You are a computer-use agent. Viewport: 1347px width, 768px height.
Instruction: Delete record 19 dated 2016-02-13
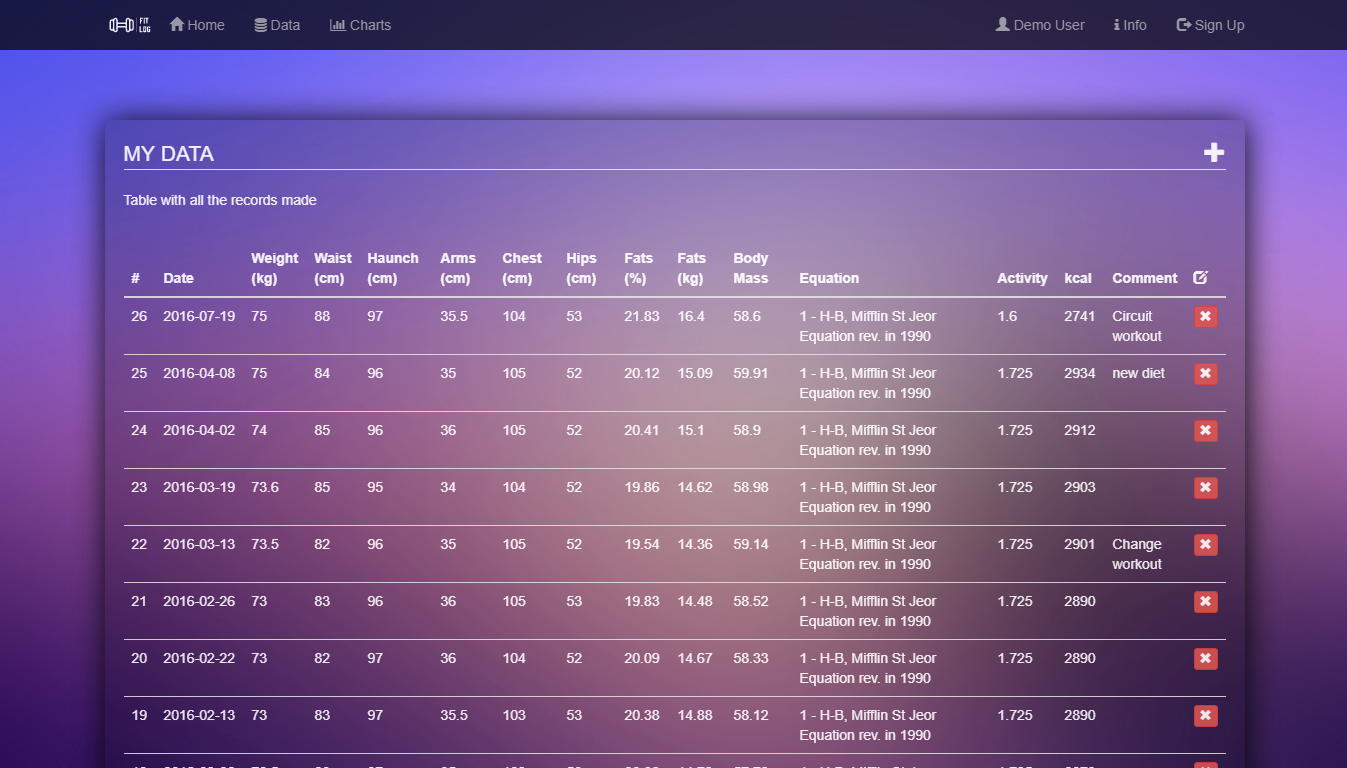pyautogui.click(x=1205, y=716)
